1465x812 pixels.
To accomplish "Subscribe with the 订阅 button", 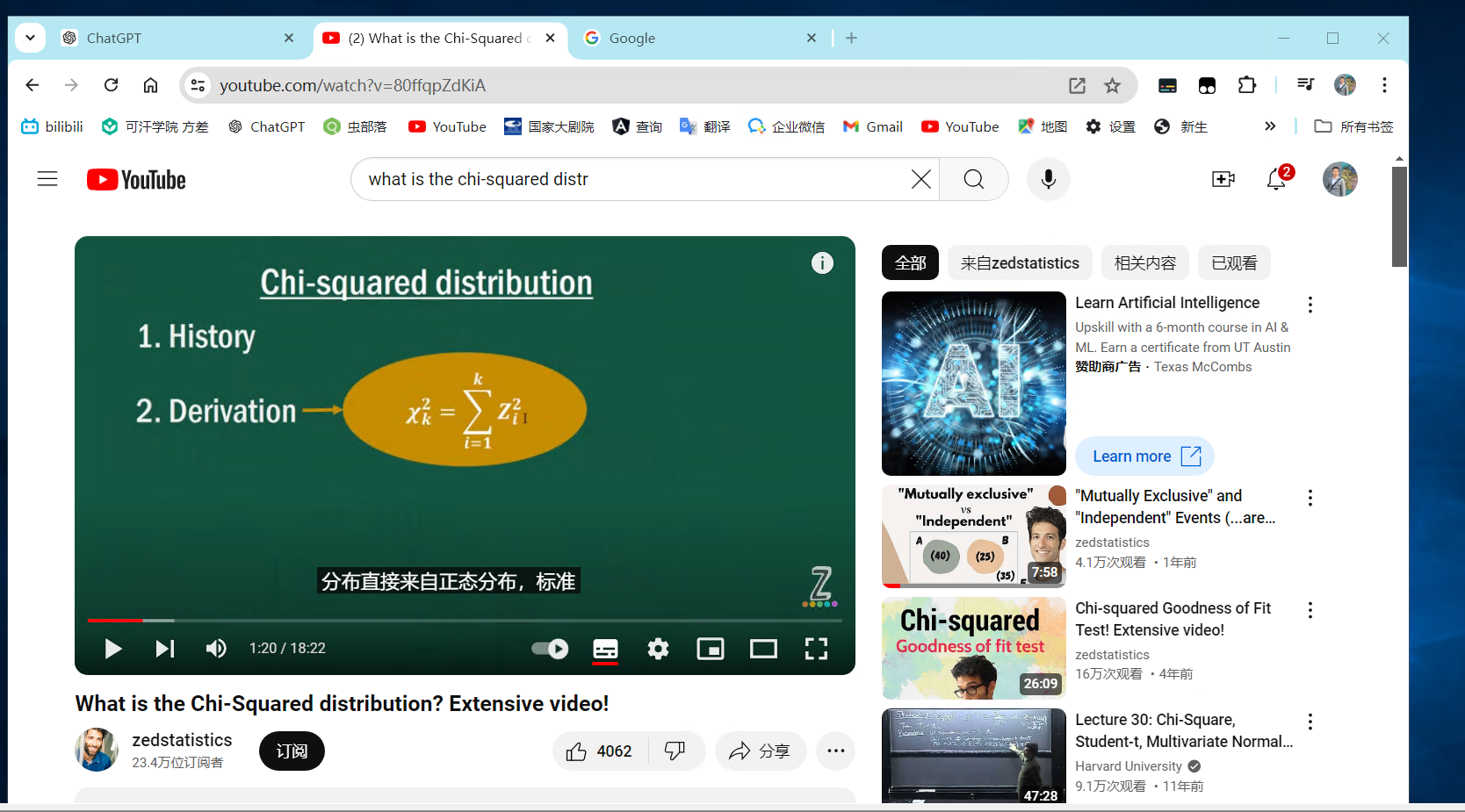I will pyautogui.click(x=292, y=751).
